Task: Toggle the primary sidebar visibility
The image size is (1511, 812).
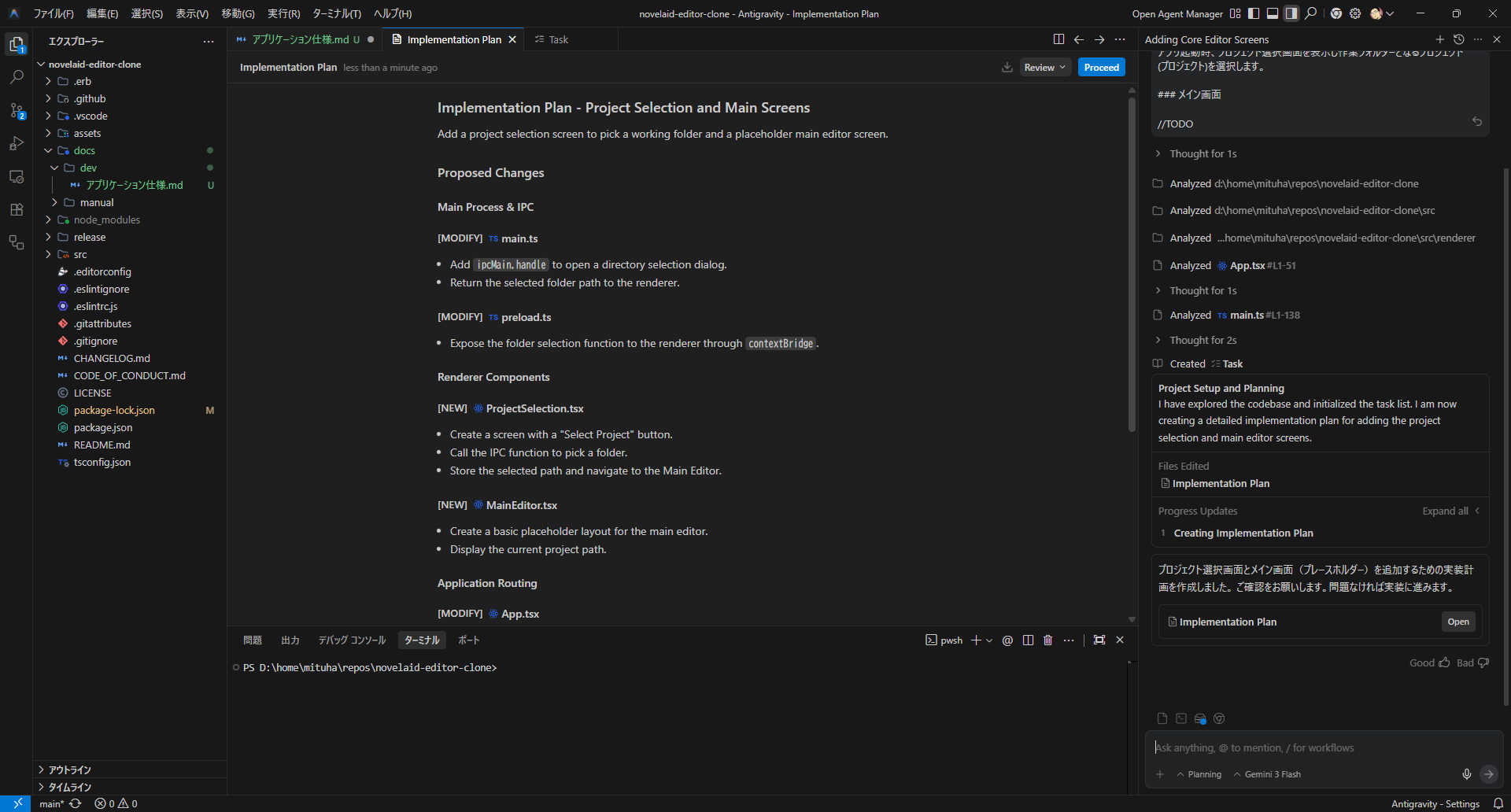Action: pos(1254,13)
